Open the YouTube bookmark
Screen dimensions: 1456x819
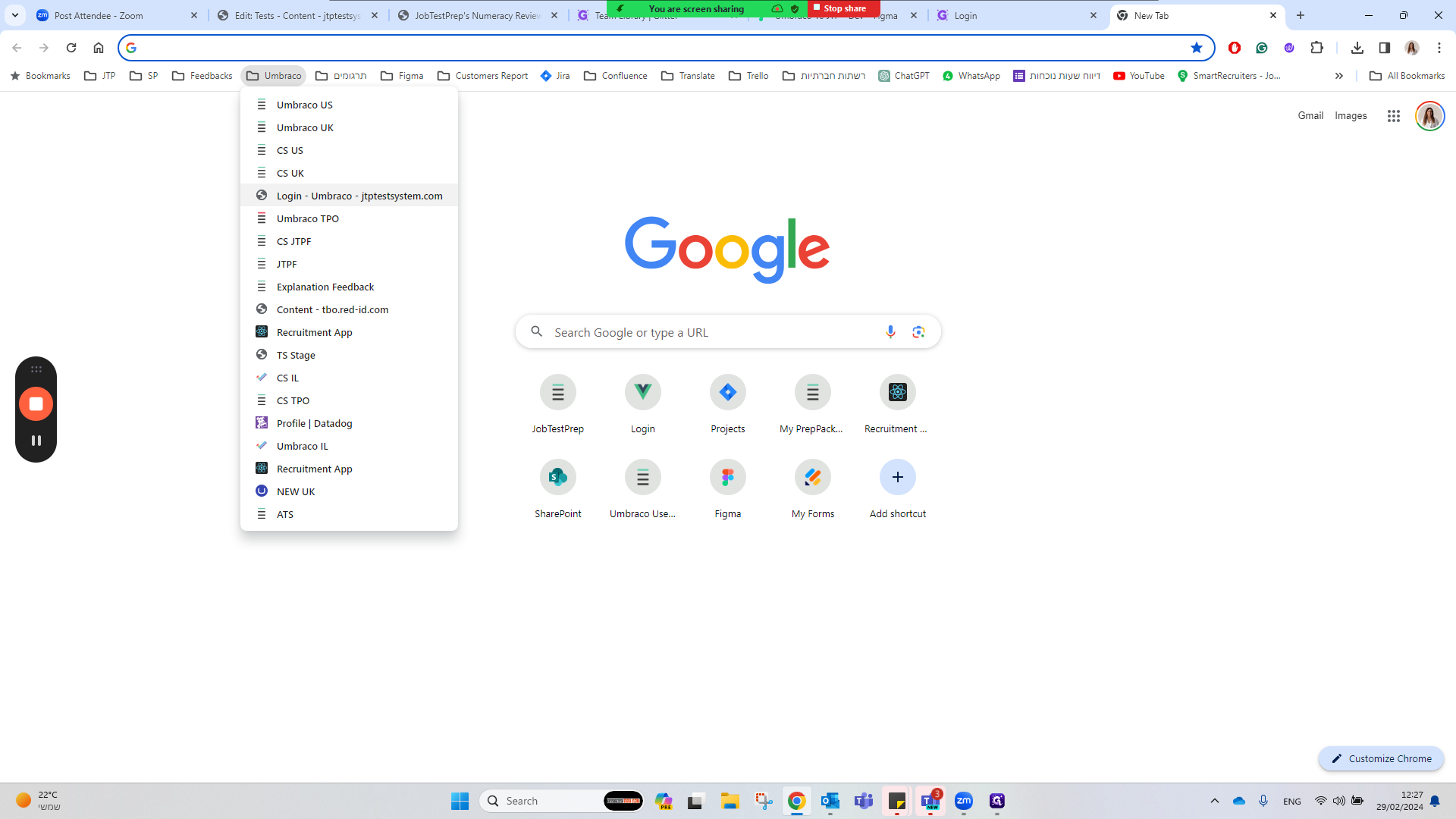click(x=1139, y=76)
